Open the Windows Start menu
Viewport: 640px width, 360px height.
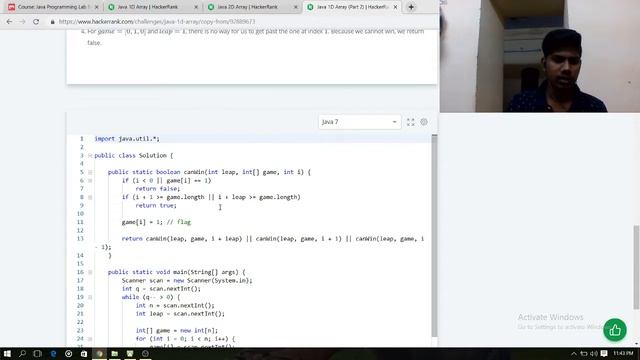[x=7, y=353]
